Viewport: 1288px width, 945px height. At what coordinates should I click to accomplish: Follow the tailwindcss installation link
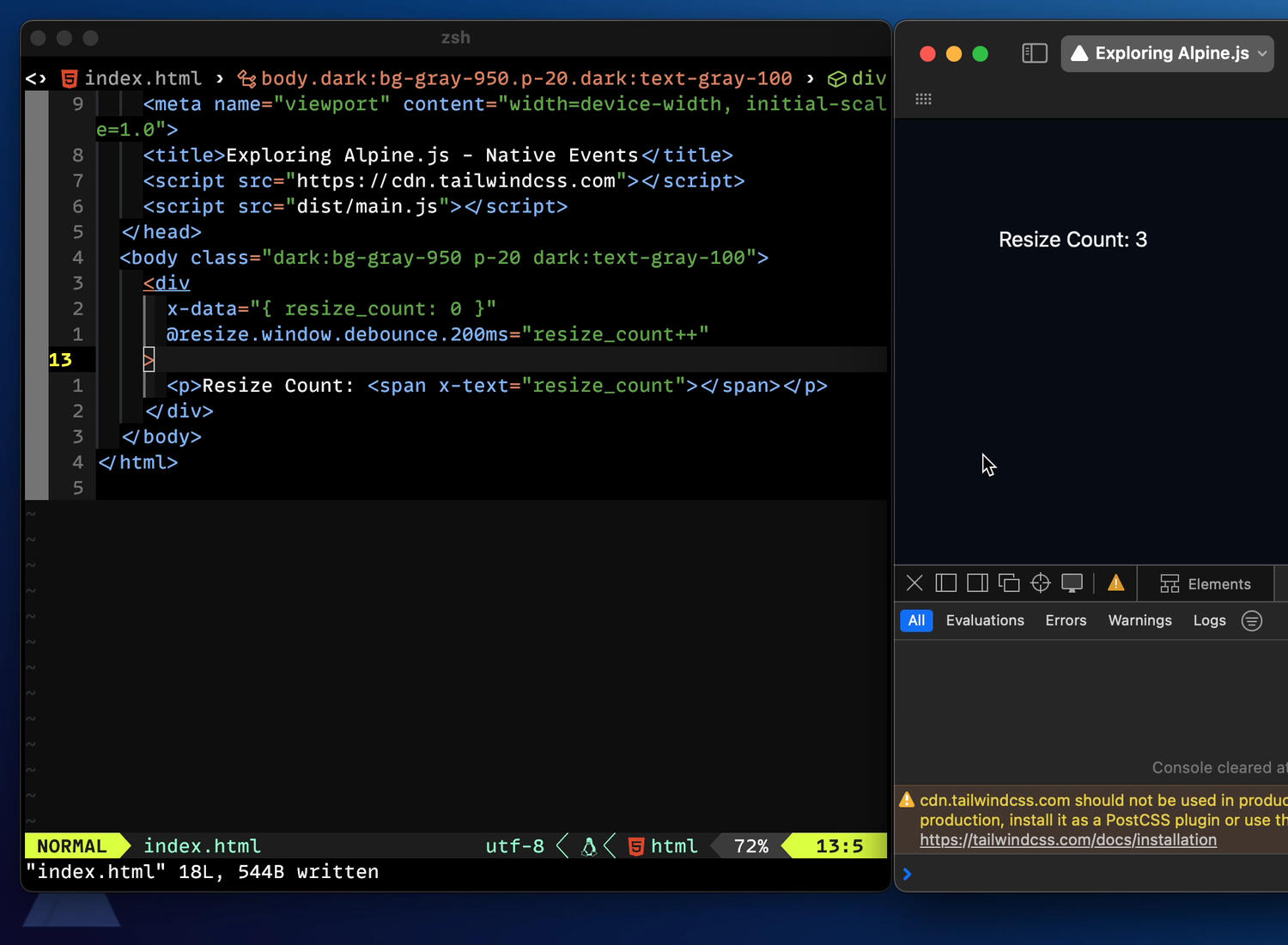1067,839
